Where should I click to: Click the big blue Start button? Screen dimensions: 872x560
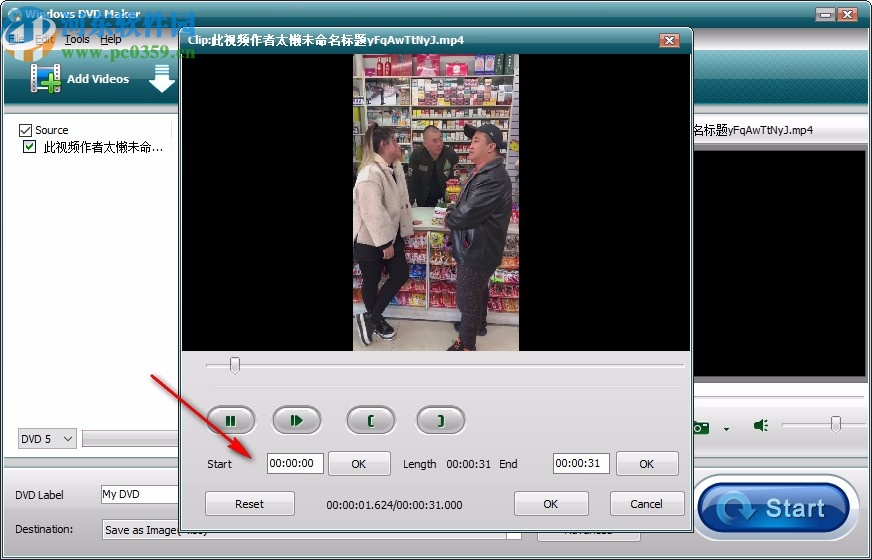[776, 508]
